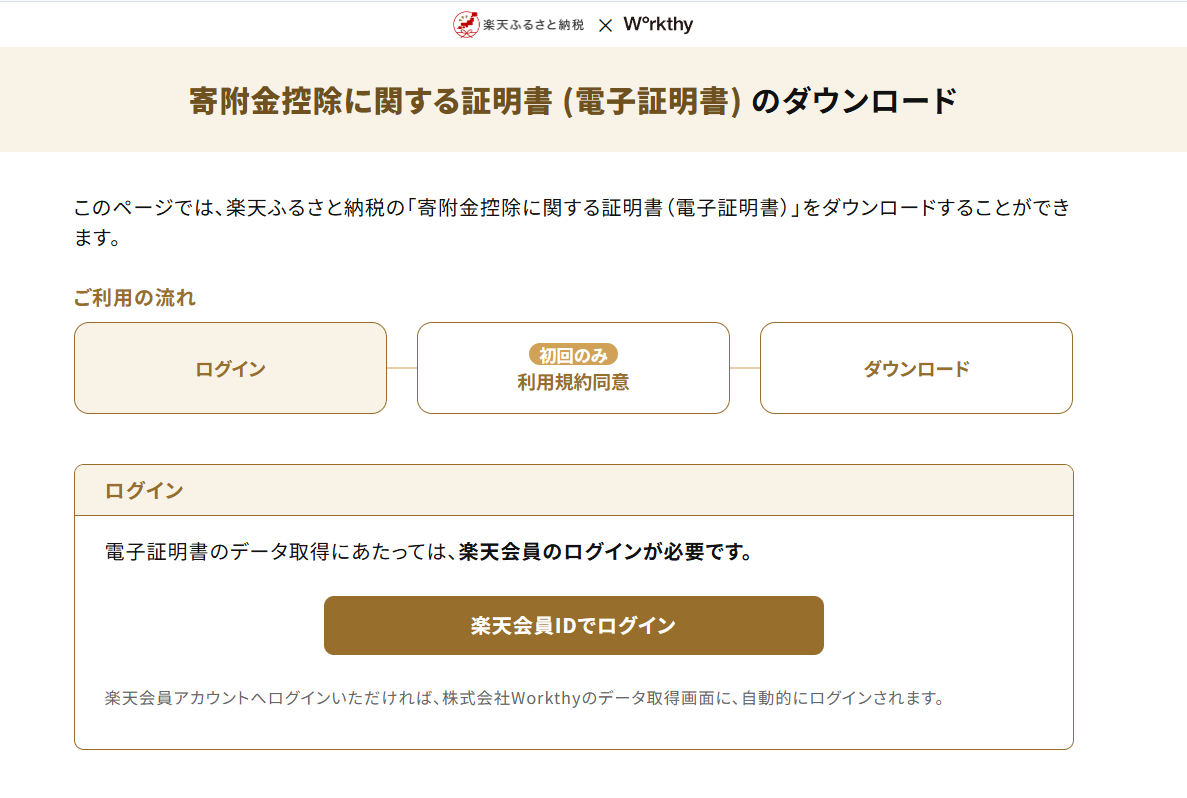Click the bold 楽天会員のログインが必要です text
Viewport: 1187px width, 798px height.
605,552
